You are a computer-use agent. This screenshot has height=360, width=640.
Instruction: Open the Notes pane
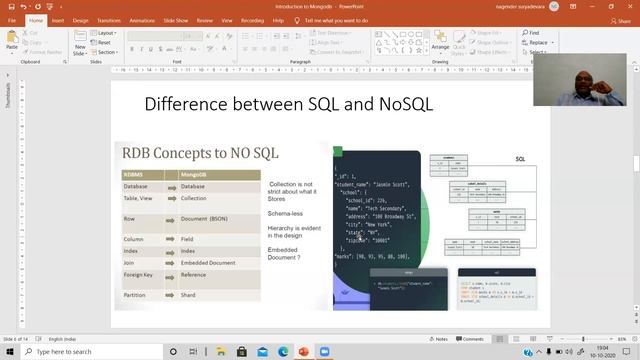coord(438,339)
